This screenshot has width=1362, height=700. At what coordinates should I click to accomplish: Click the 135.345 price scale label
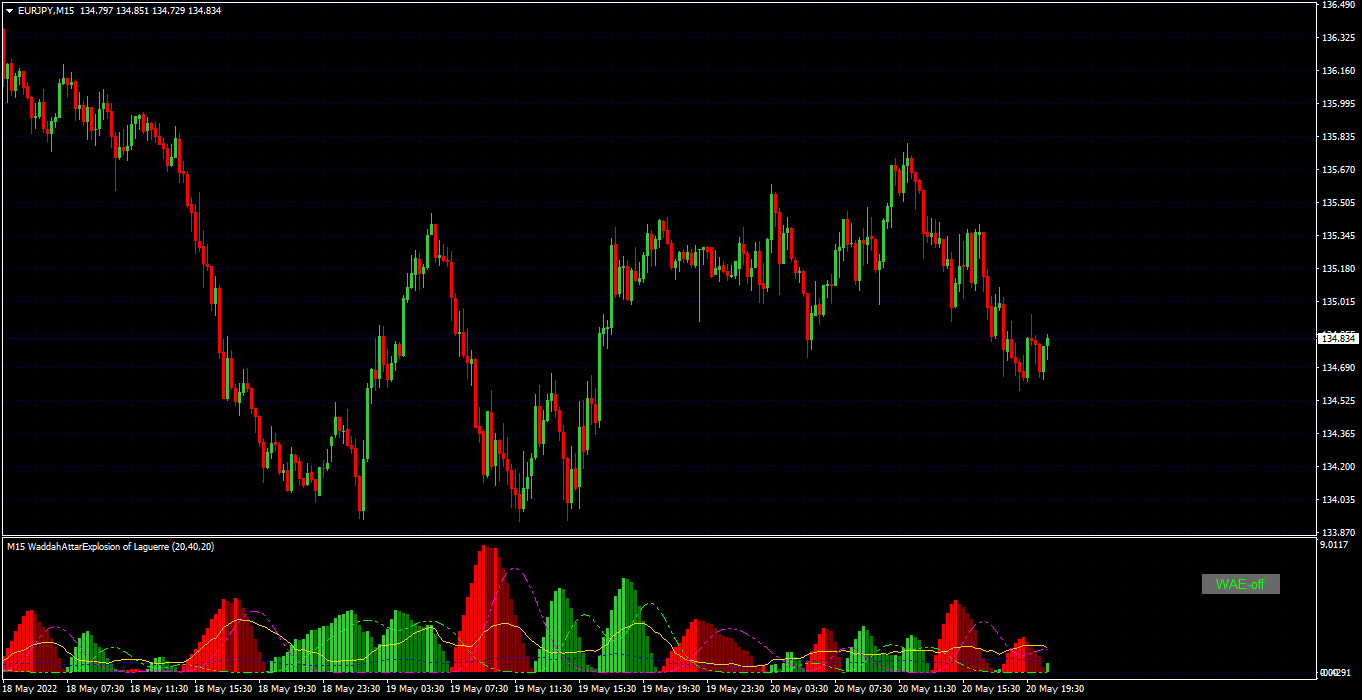point(1338,236)
